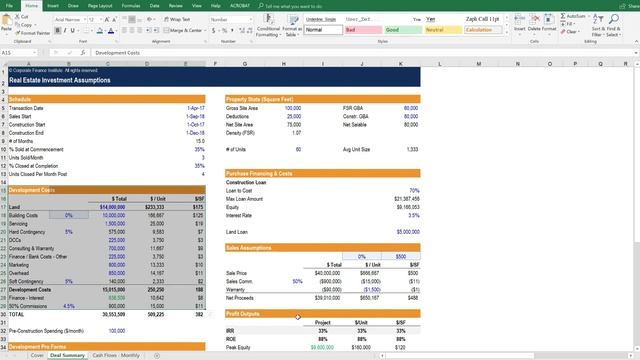Decrease font size with the smaller A icon
Screen dimensions: 640x360
click(x=114, y=20)
